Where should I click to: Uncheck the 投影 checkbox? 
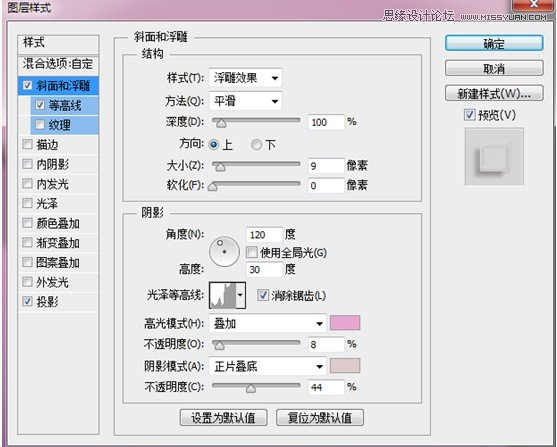27,302
